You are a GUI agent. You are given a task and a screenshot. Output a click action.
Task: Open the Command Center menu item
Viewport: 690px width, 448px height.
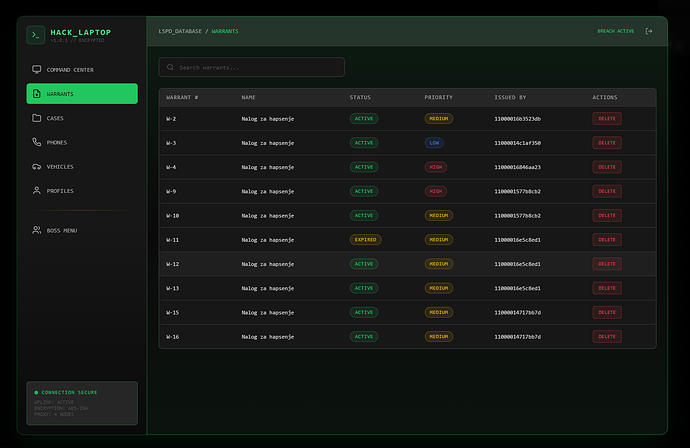point(82,70)
